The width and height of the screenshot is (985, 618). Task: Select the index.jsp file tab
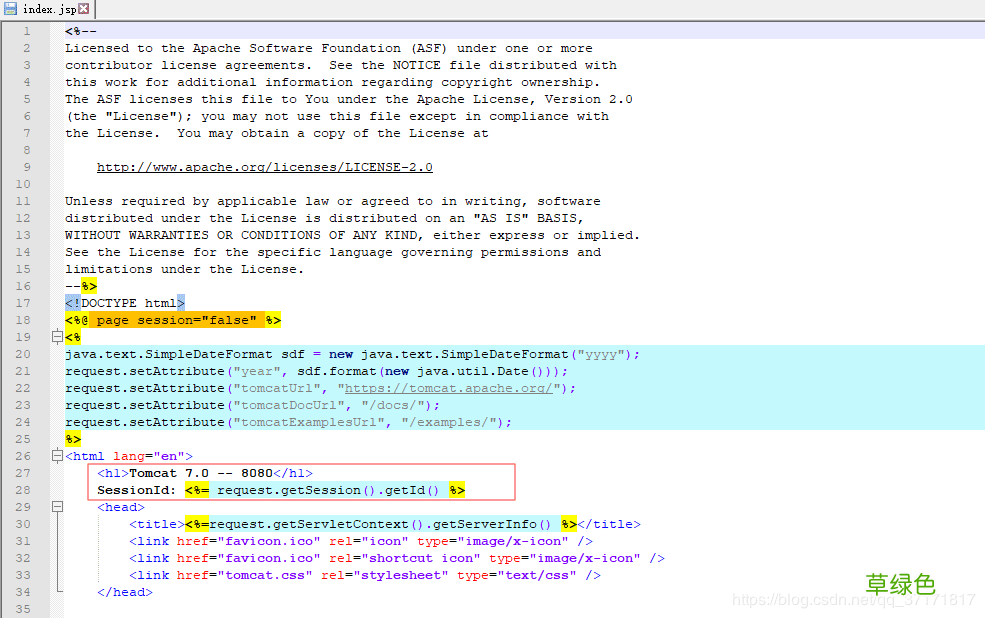(48, 9)
